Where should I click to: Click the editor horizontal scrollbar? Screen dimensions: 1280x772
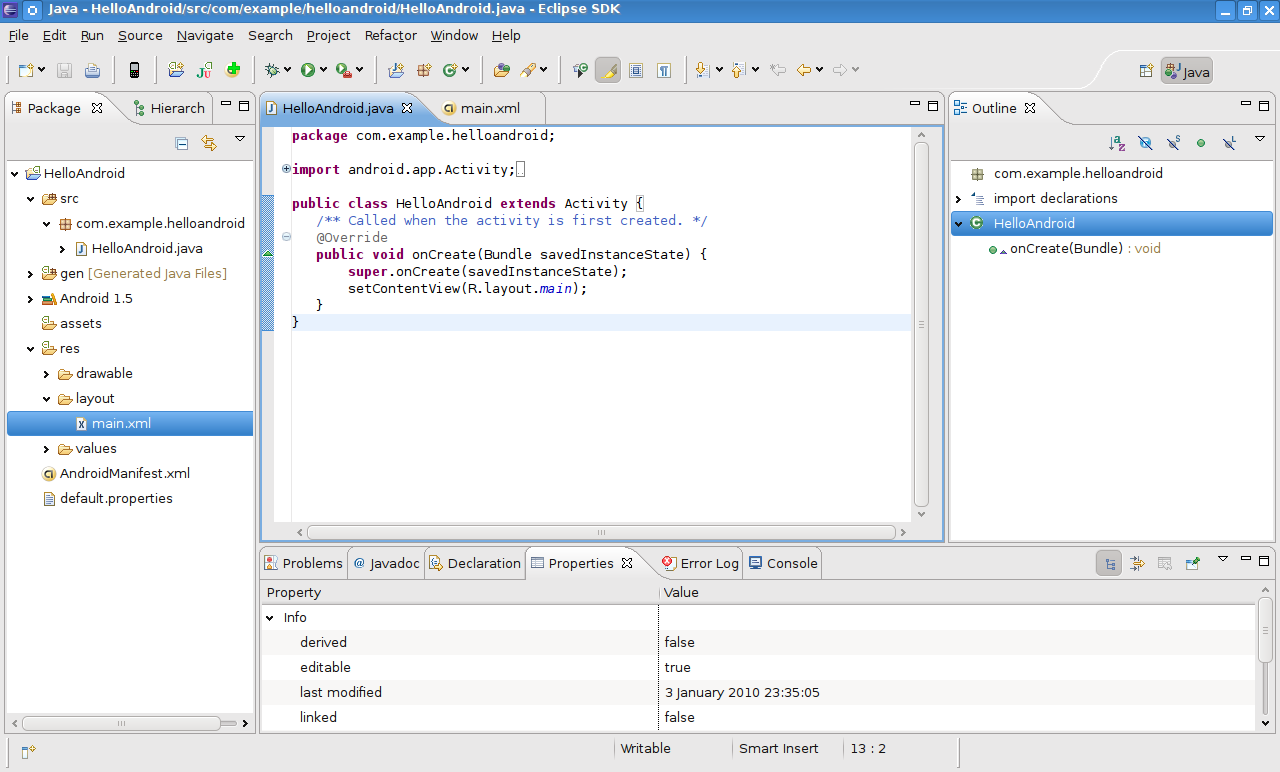(600, 533)
